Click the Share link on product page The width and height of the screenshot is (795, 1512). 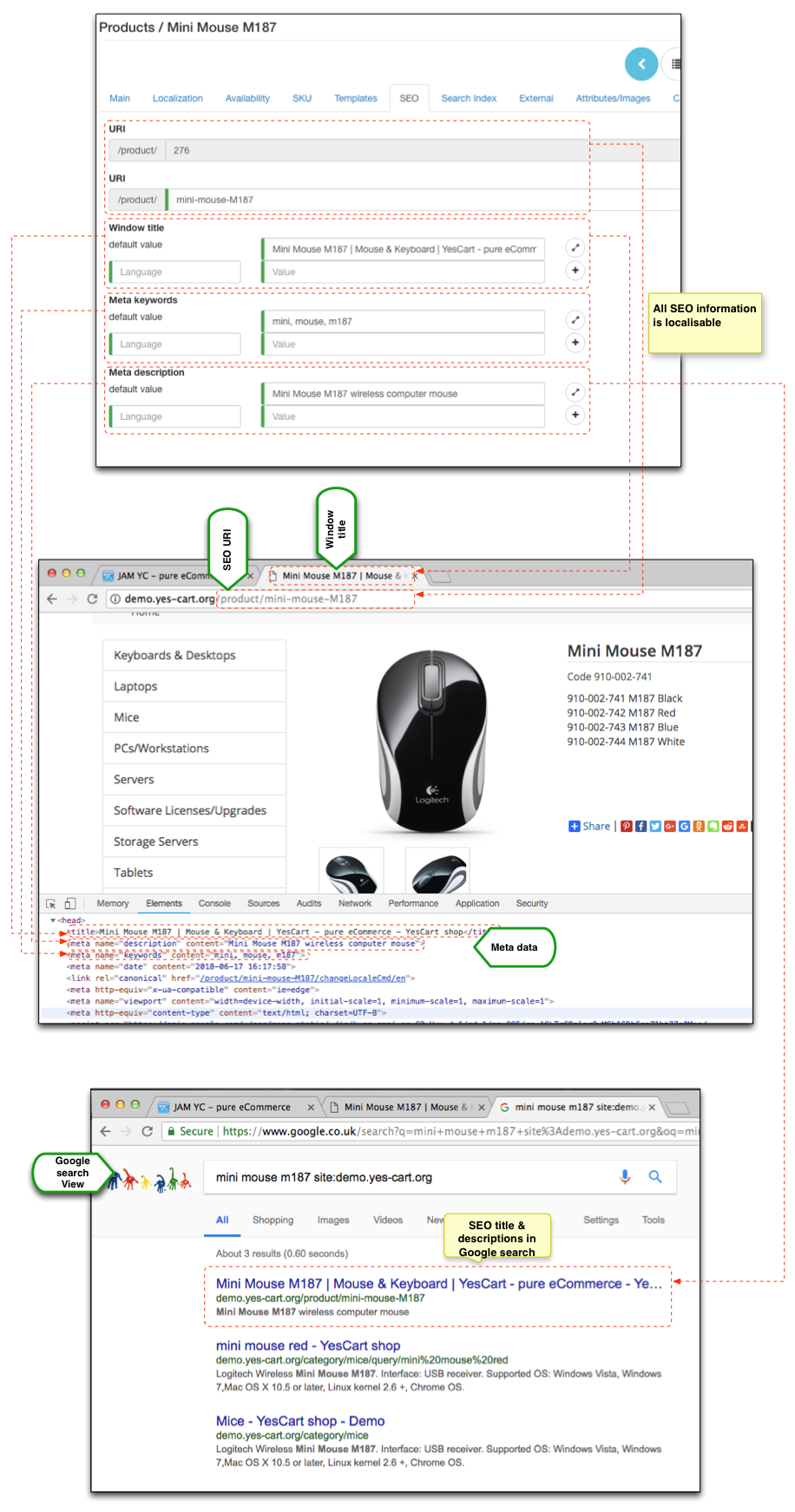click(589, 826)
